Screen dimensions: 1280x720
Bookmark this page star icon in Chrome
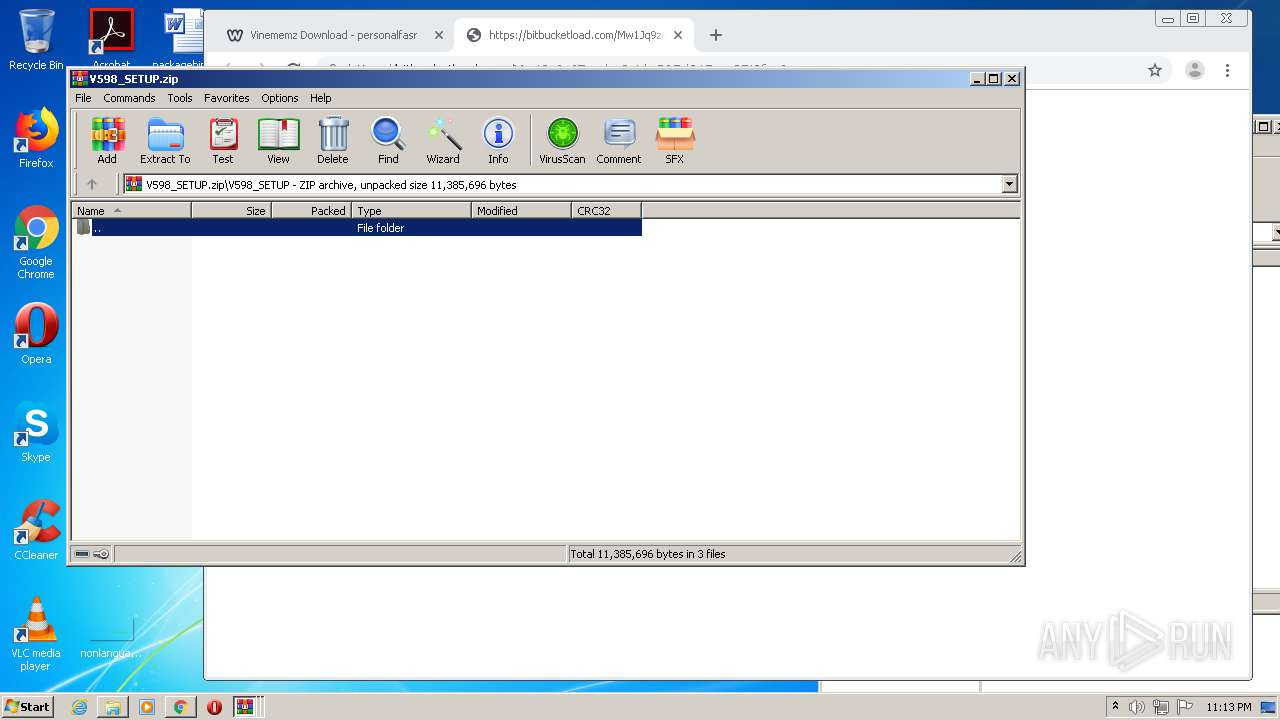tap(1155, 70)
